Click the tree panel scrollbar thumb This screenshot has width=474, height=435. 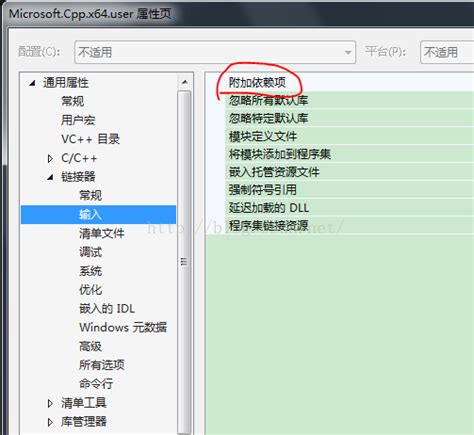184,262
